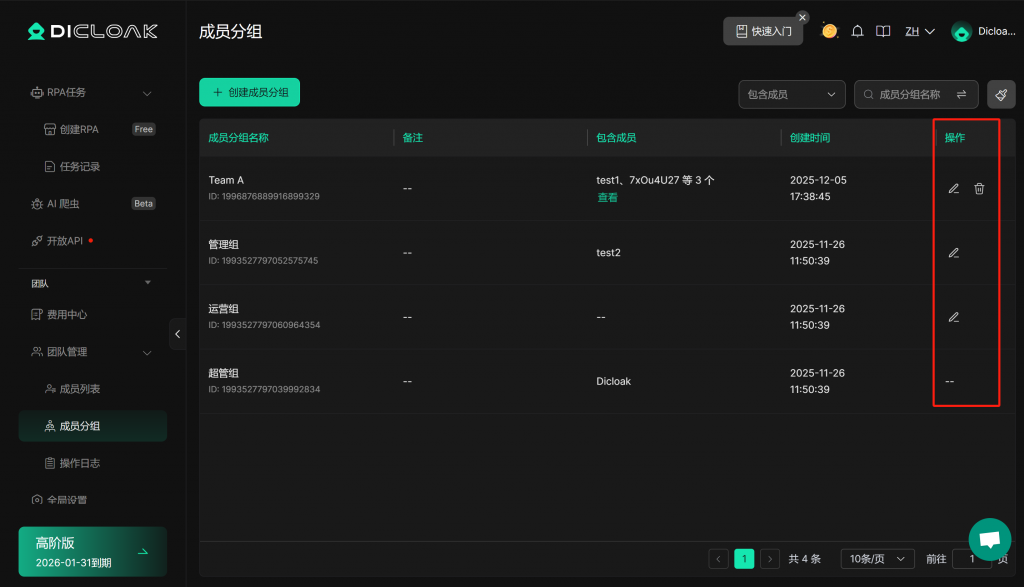The image size is (1024, 587).
Task: Open the documentation book icon
Action: coord(883,31)
